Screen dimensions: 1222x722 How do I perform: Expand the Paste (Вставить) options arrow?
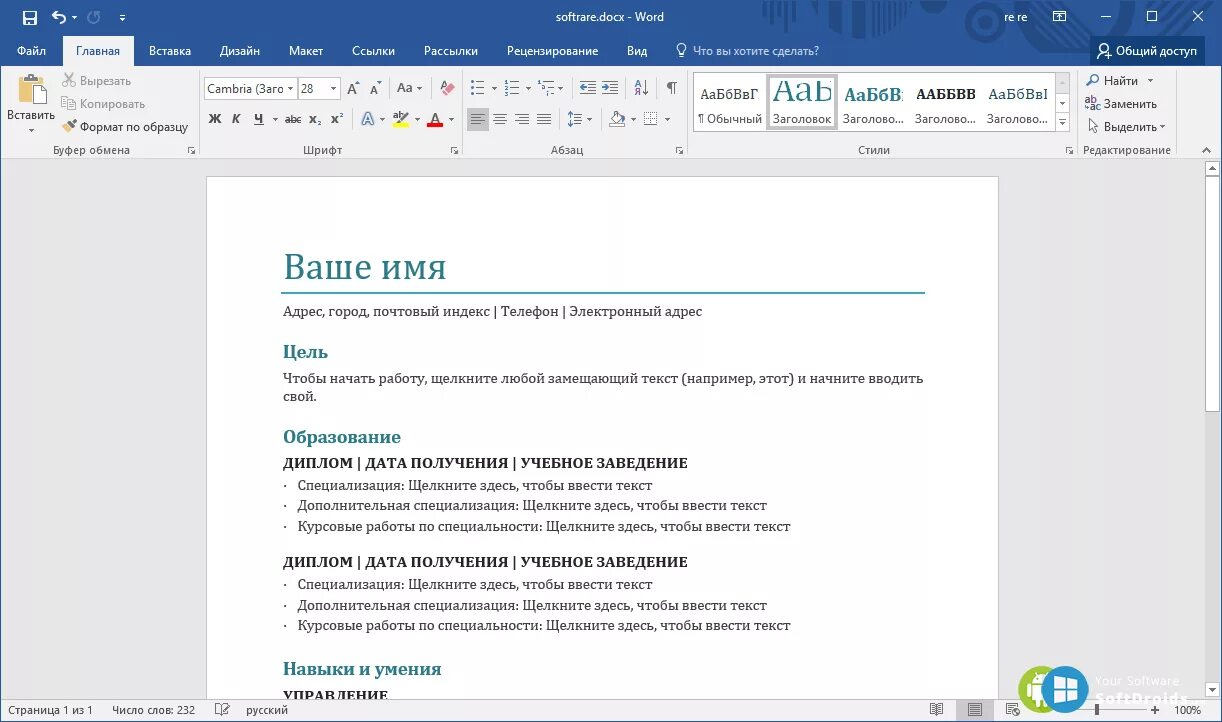tap(31, 128)
